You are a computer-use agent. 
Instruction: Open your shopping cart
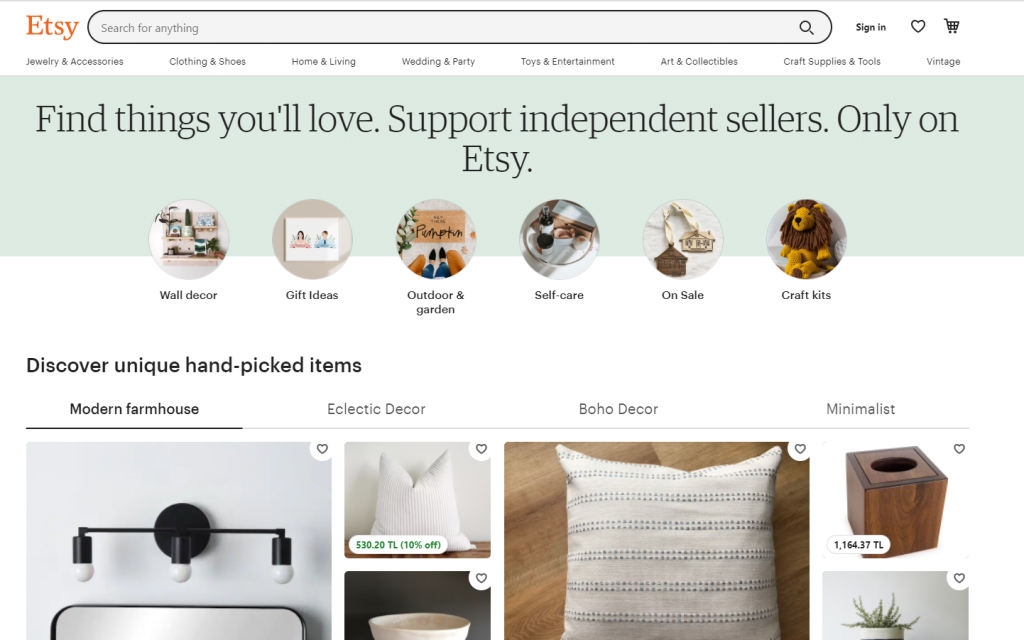[951, 26]
